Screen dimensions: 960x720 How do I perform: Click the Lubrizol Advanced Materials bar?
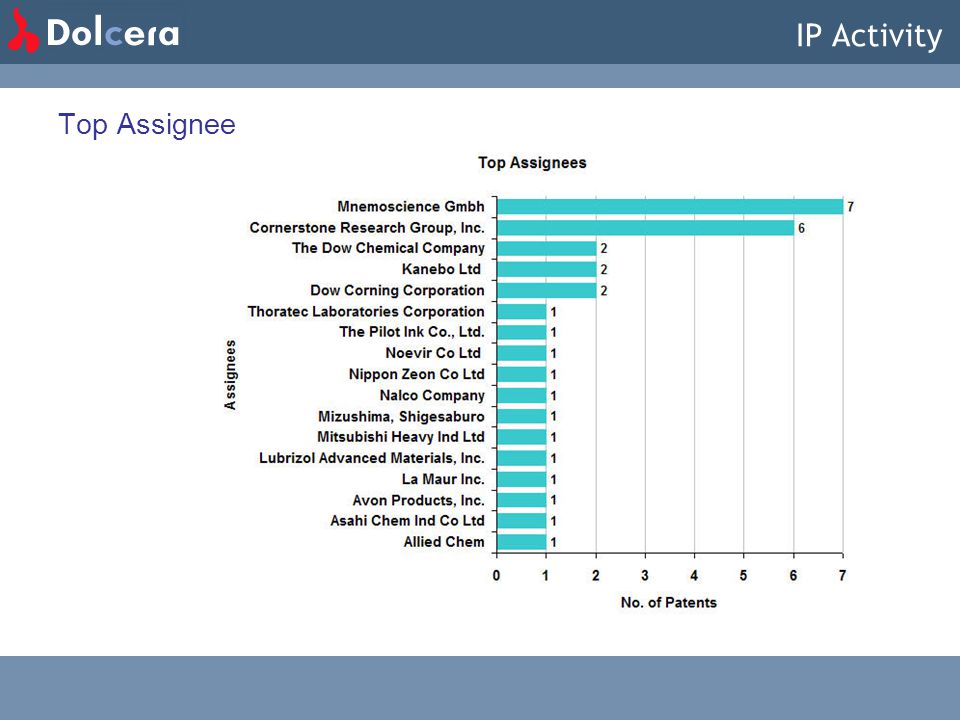click(521, 458)
